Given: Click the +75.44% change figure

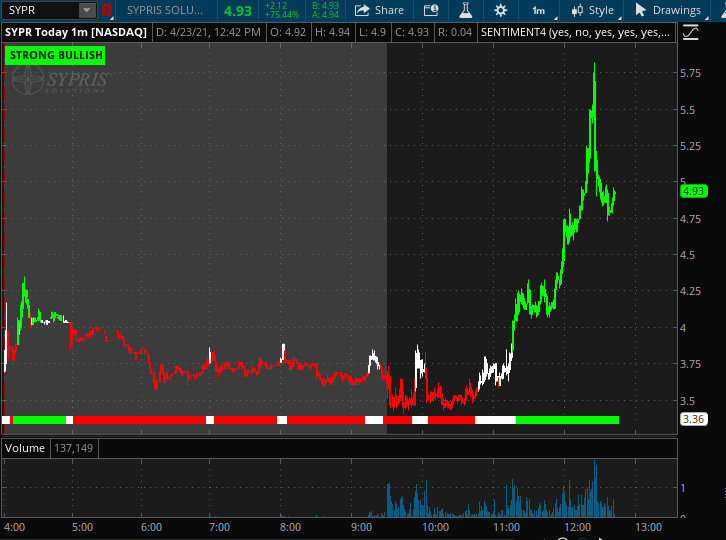Looking at the screenshot, I should click(282, 15).
